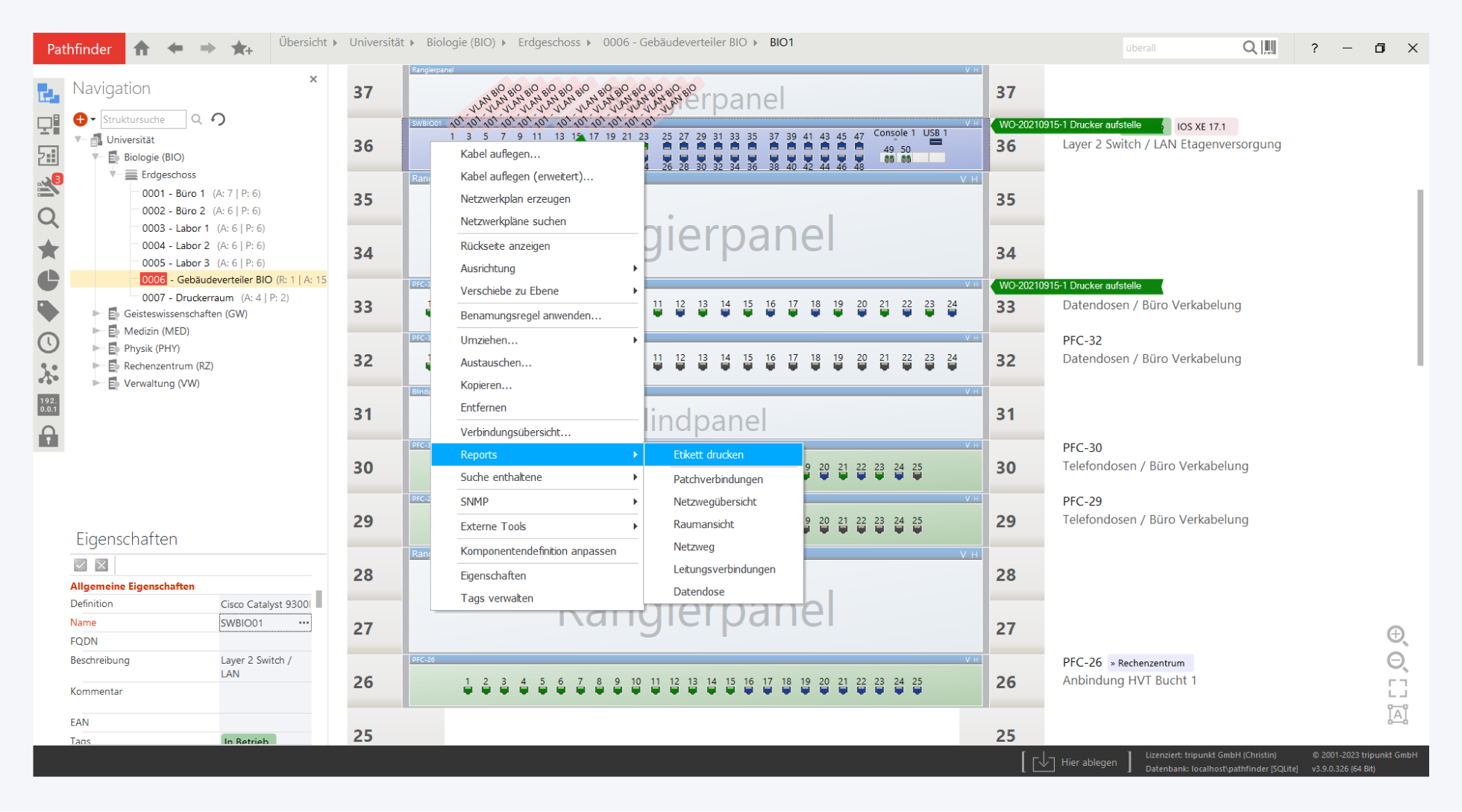Viewport: 1462px width, 812px height.
Task: Discard property changes with X button
Action: 102,565
